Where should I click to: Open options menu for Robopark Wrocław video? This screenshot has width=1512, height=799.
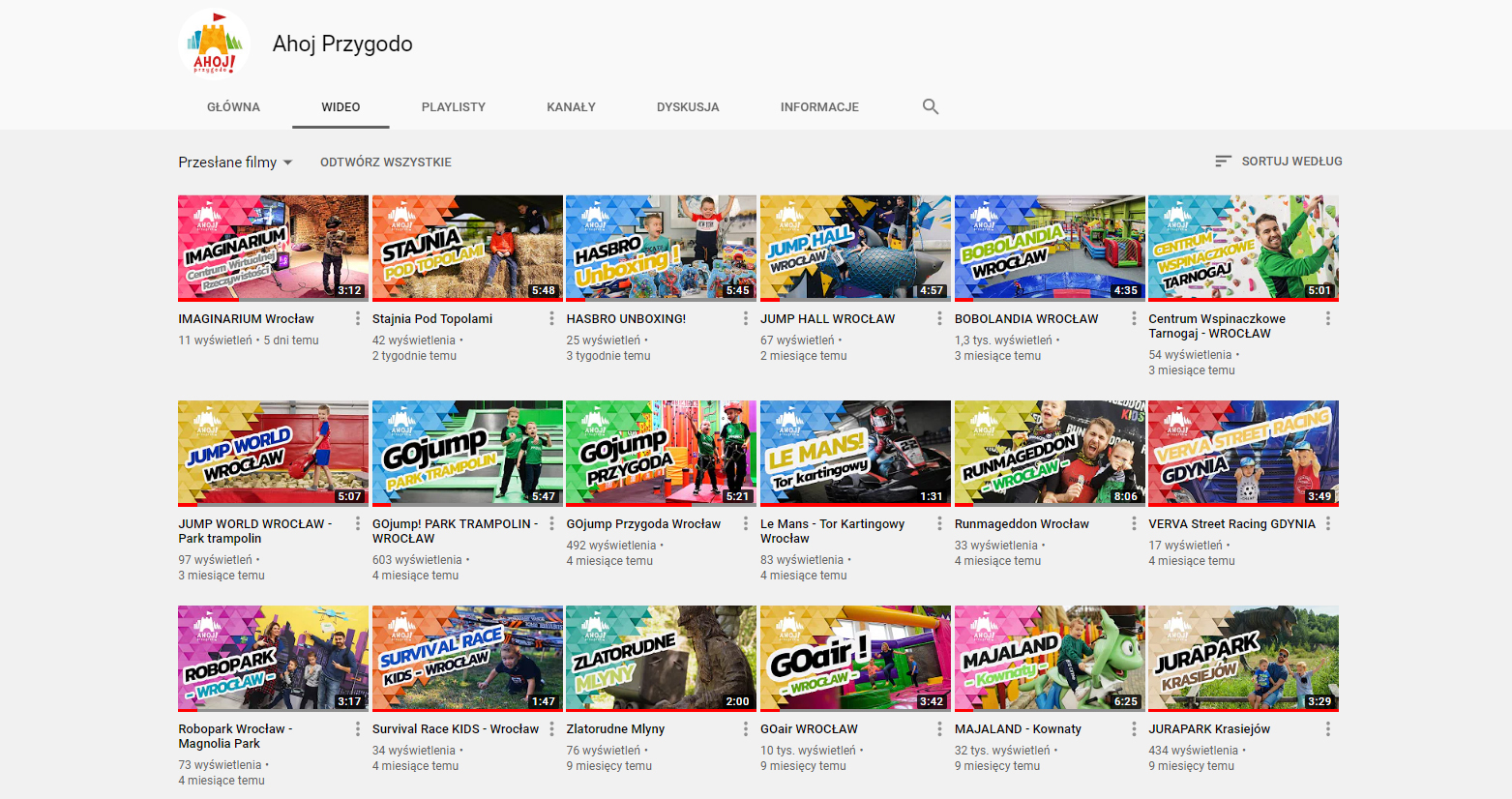(x=357, y=728)
